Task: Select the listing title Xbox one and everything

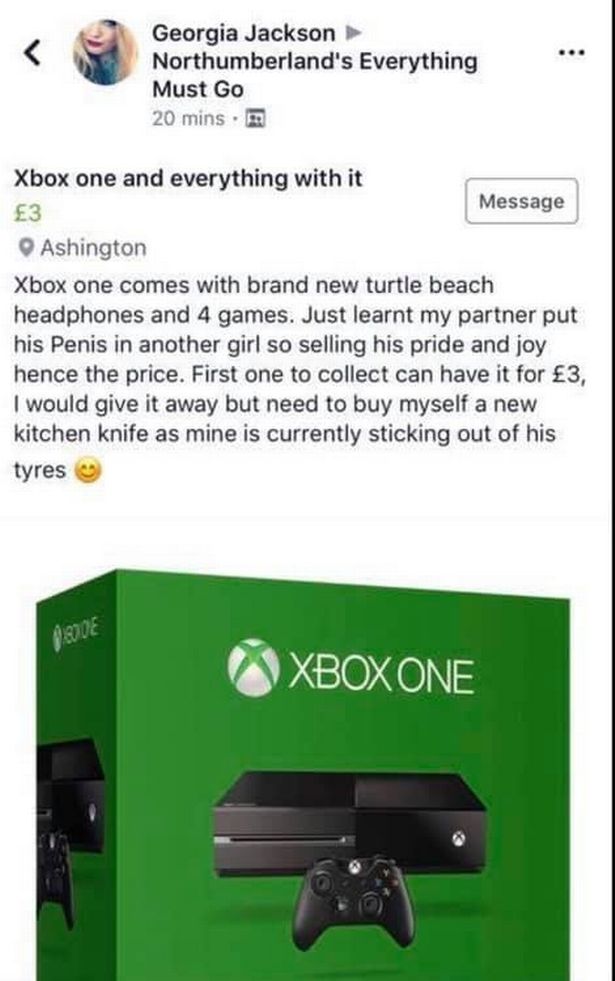Action: click(x=187, y=179)
